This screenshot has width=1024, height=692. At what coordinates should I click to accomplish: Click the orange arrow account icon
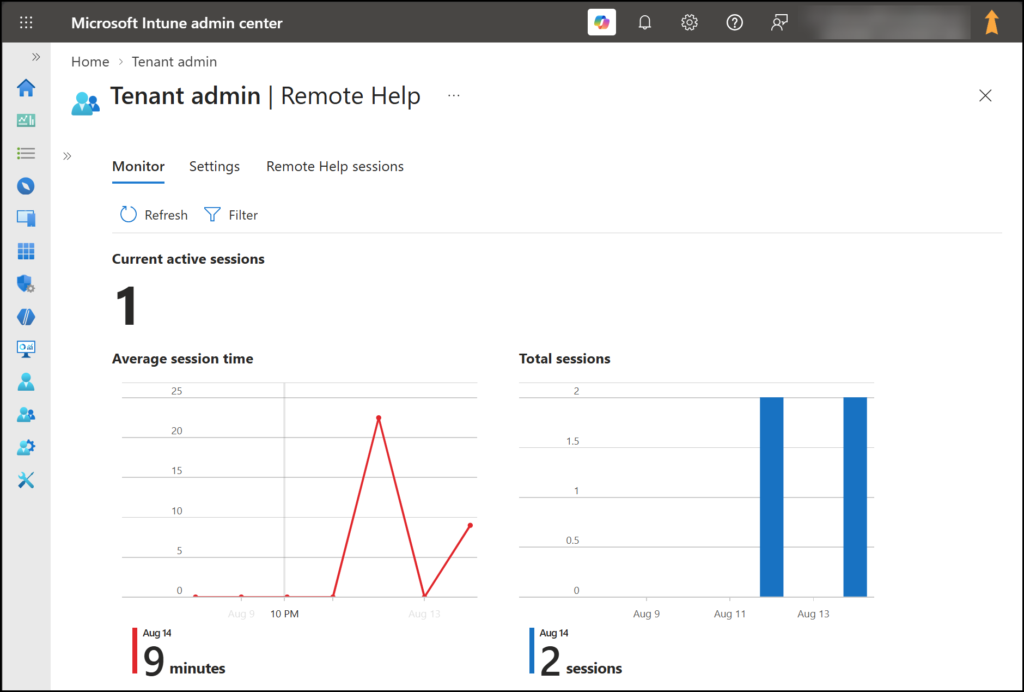tap(992, 22)
